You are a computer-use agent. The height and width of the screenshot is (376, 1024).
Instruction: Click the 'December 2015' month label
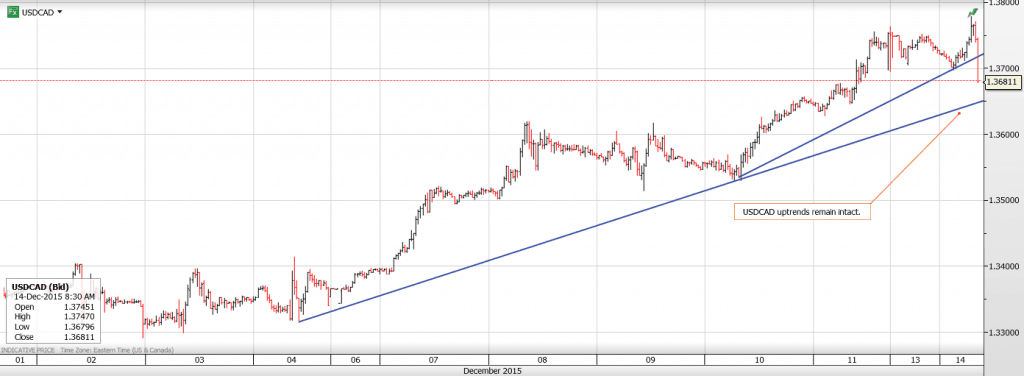coord(492,371)
